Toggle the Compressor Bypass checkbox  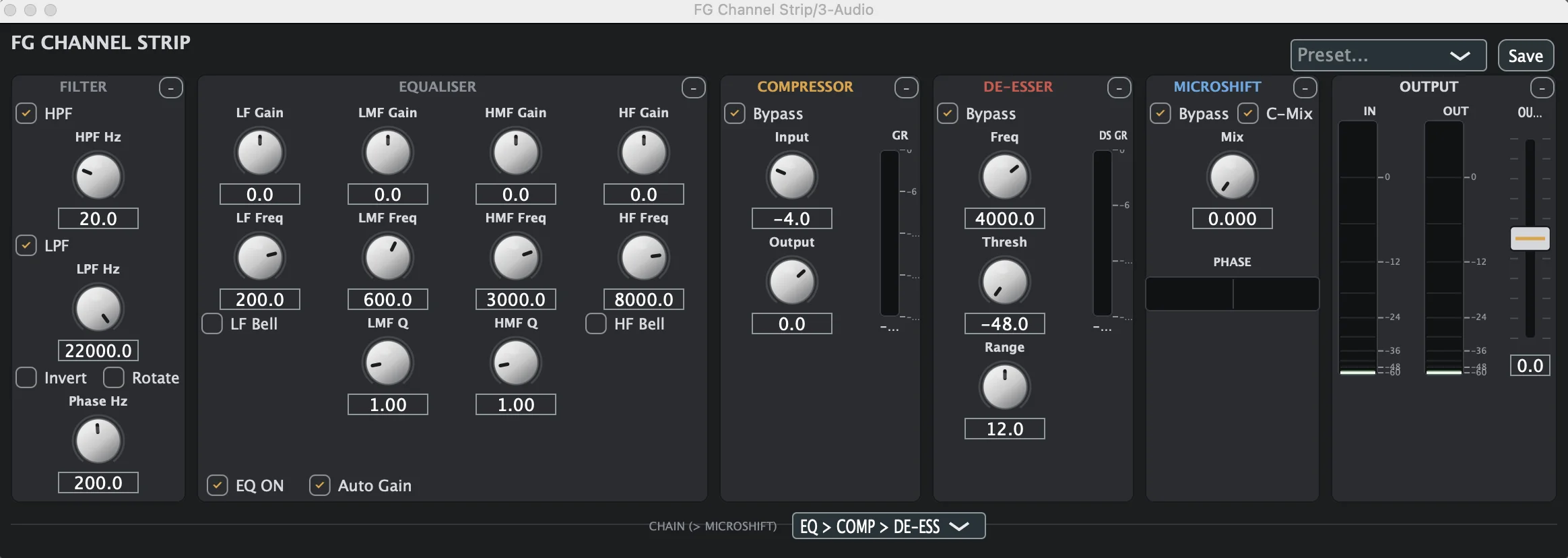click(x=735, y=113)
